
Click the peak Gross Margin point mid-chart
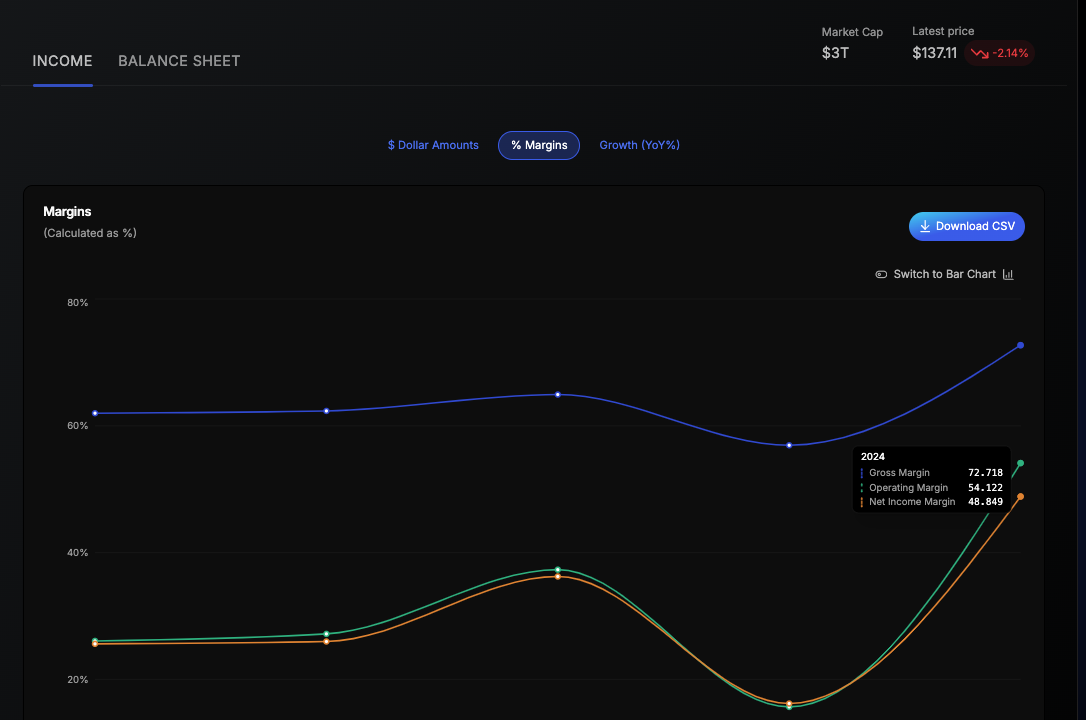coord(558,395)
